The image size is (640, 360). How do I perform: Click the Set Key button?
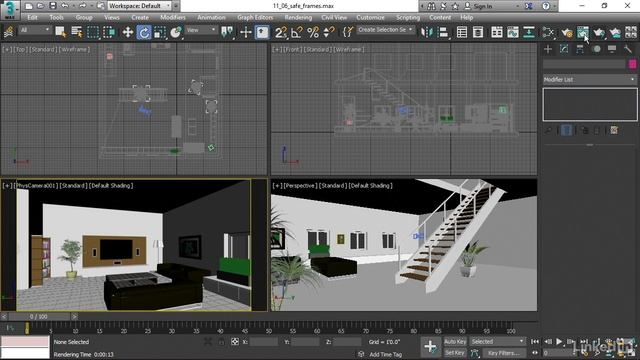[x=455, y=353]
